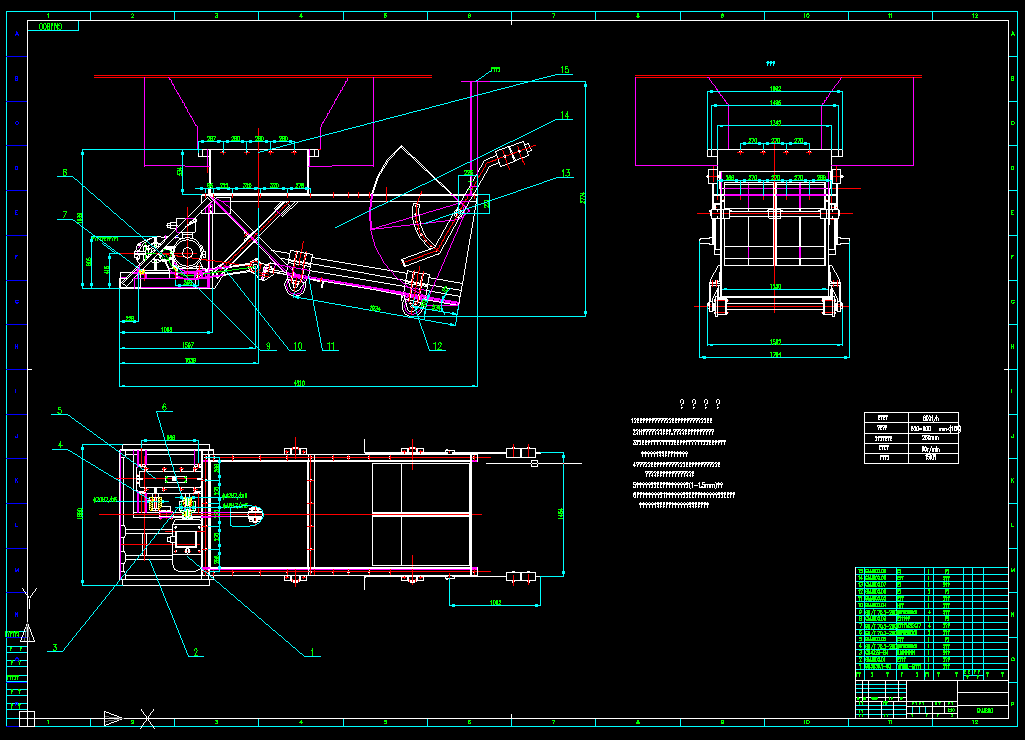Screen dimensions: 1025x740
Task: Select the 1567 horizontal dimension text
Action: (188, 345)
